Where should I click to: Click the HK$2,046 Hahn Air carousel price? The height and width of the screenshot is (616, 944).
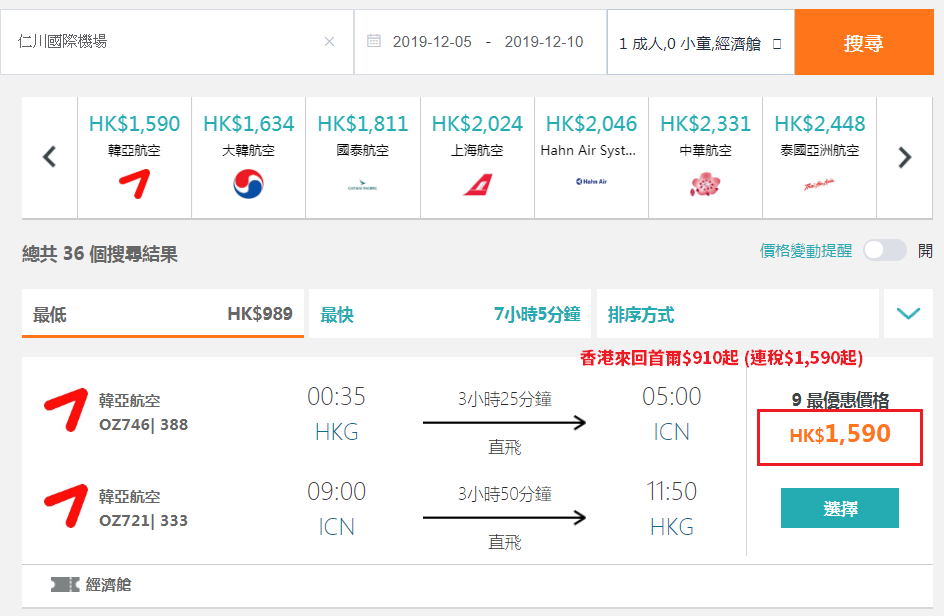[591, 123]
